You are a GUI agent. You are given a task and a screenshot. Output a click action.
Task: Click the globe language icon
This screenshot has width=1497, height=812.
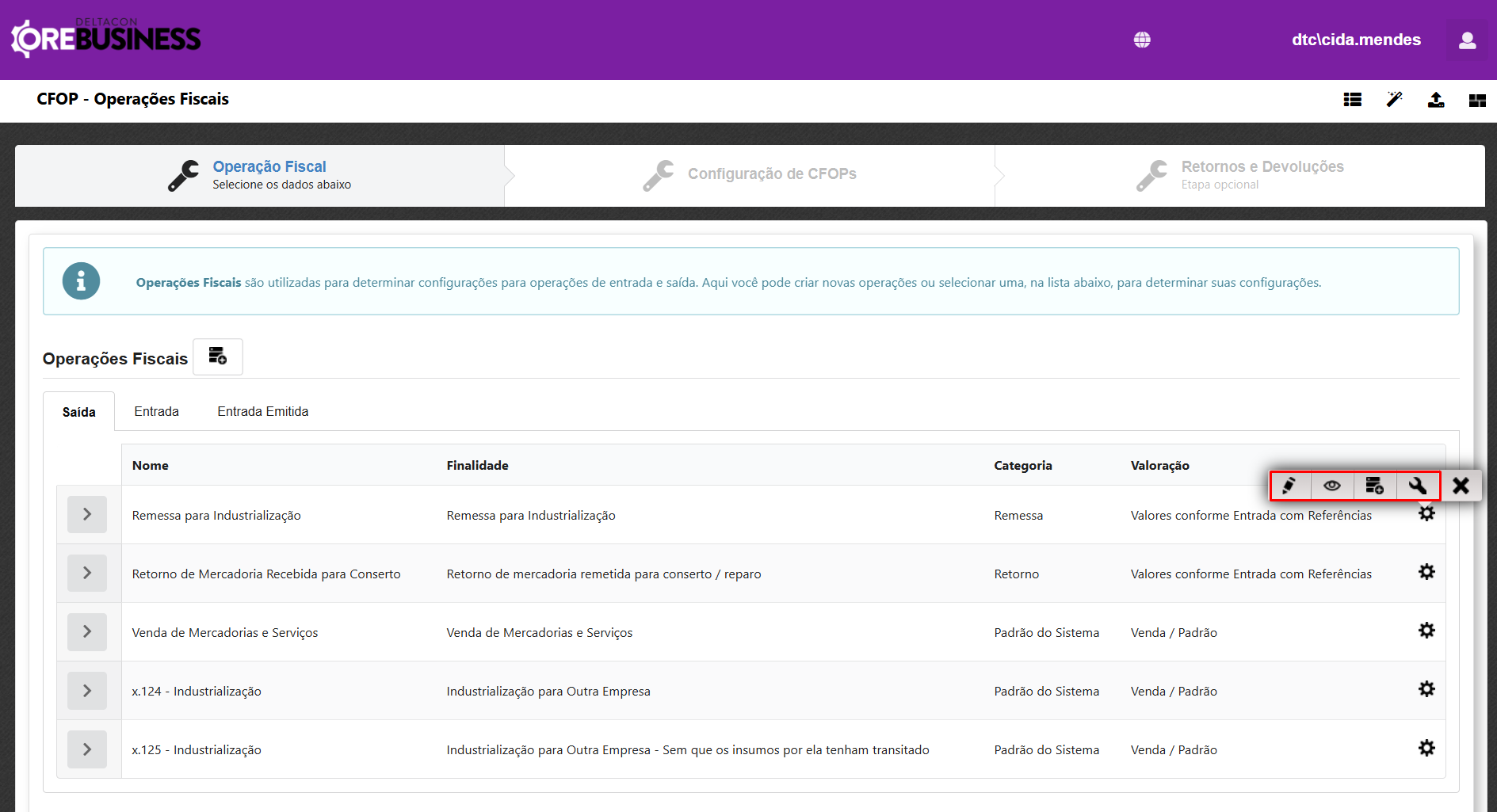(1142, 40)
